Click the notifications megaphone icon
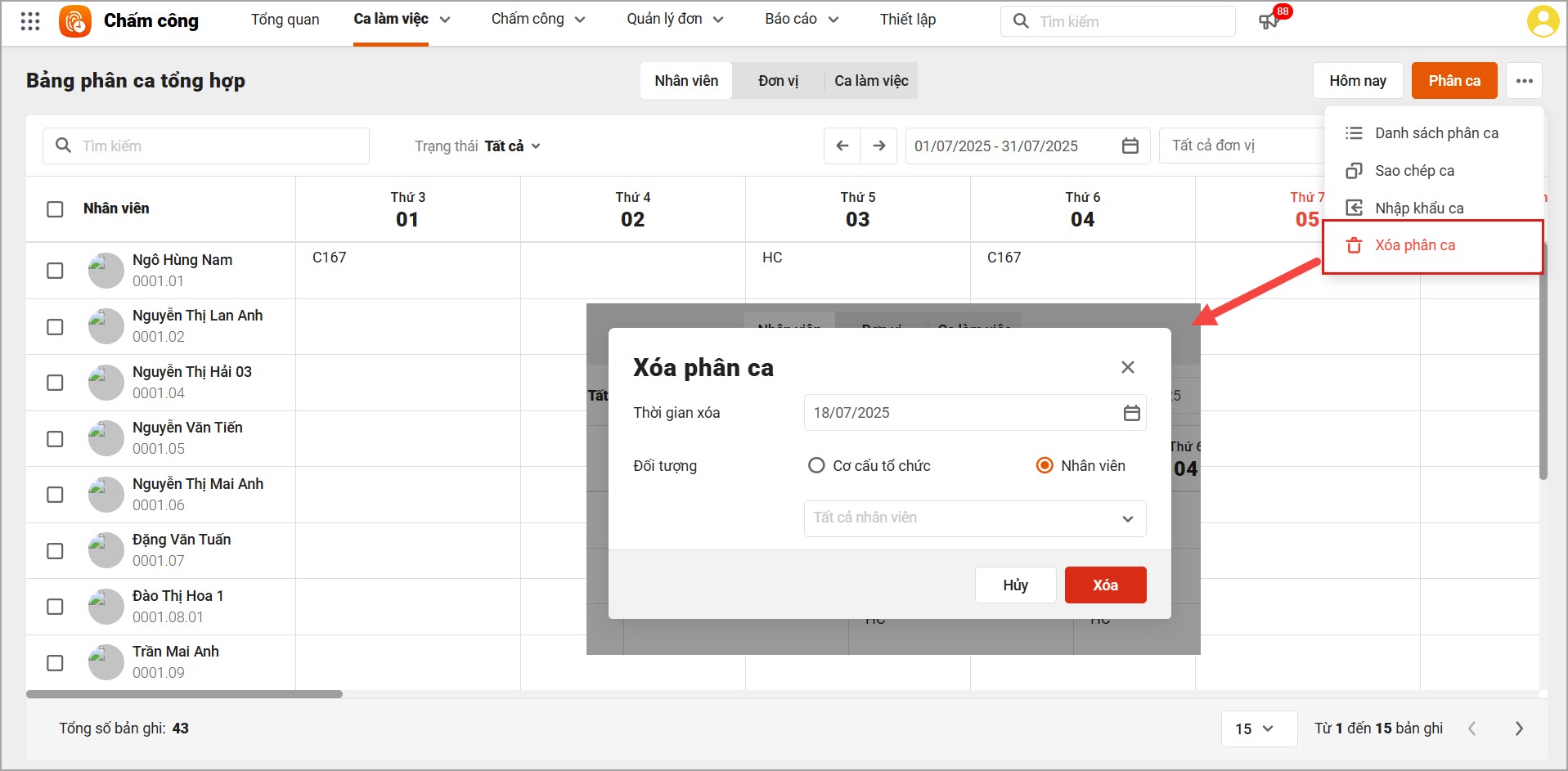 click(1269, 21)
